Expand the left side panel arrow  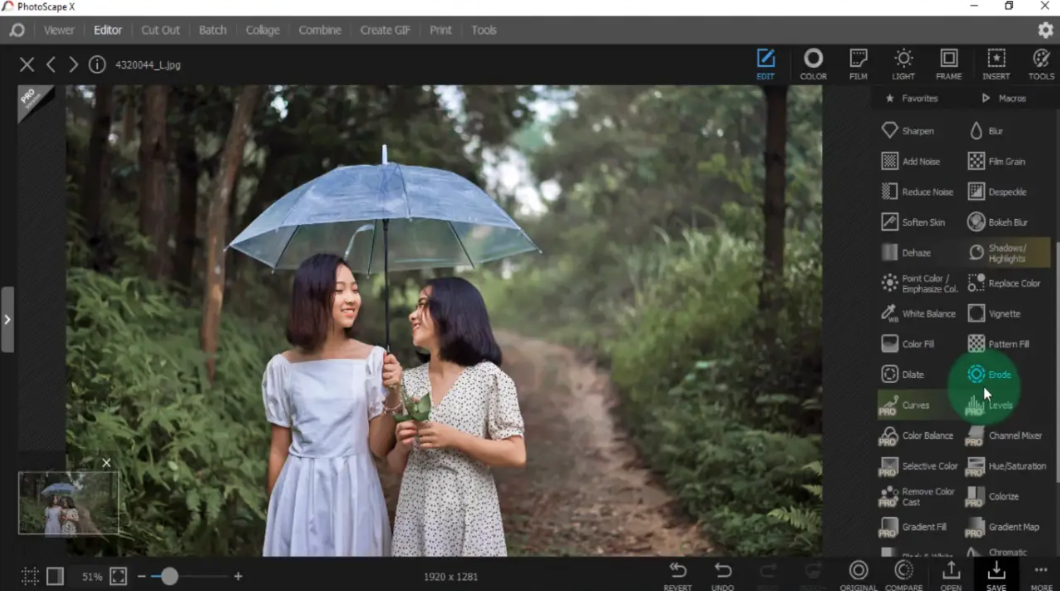point(7,319)
